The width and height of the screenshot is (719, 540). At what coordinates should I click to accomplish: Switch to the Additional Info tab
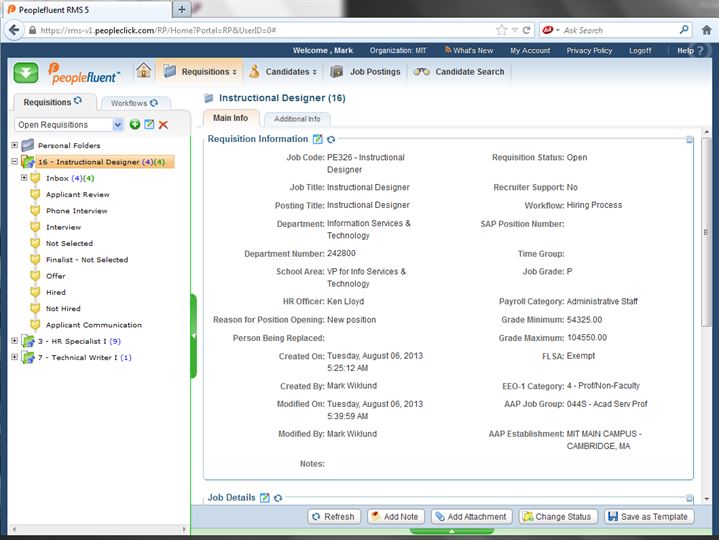[x=297, y=119]
